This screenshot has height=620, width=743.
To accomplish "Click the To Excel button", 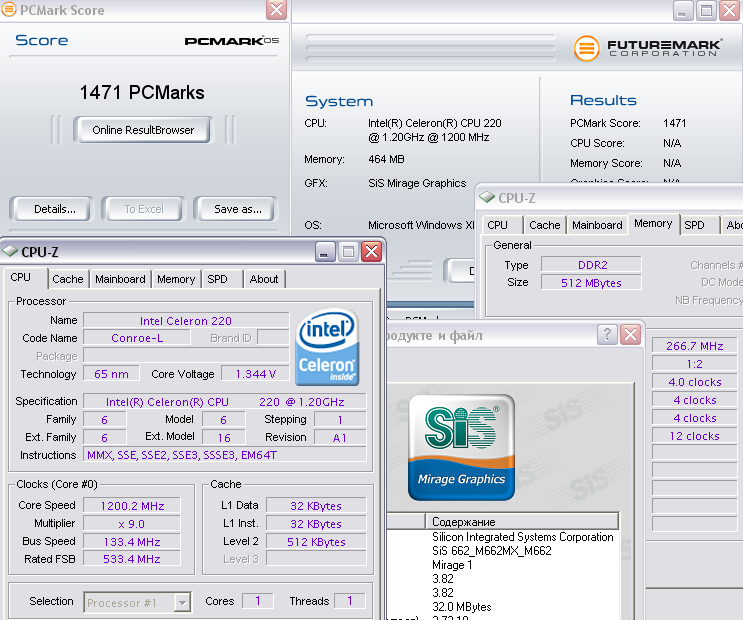I will coord(144,209).
